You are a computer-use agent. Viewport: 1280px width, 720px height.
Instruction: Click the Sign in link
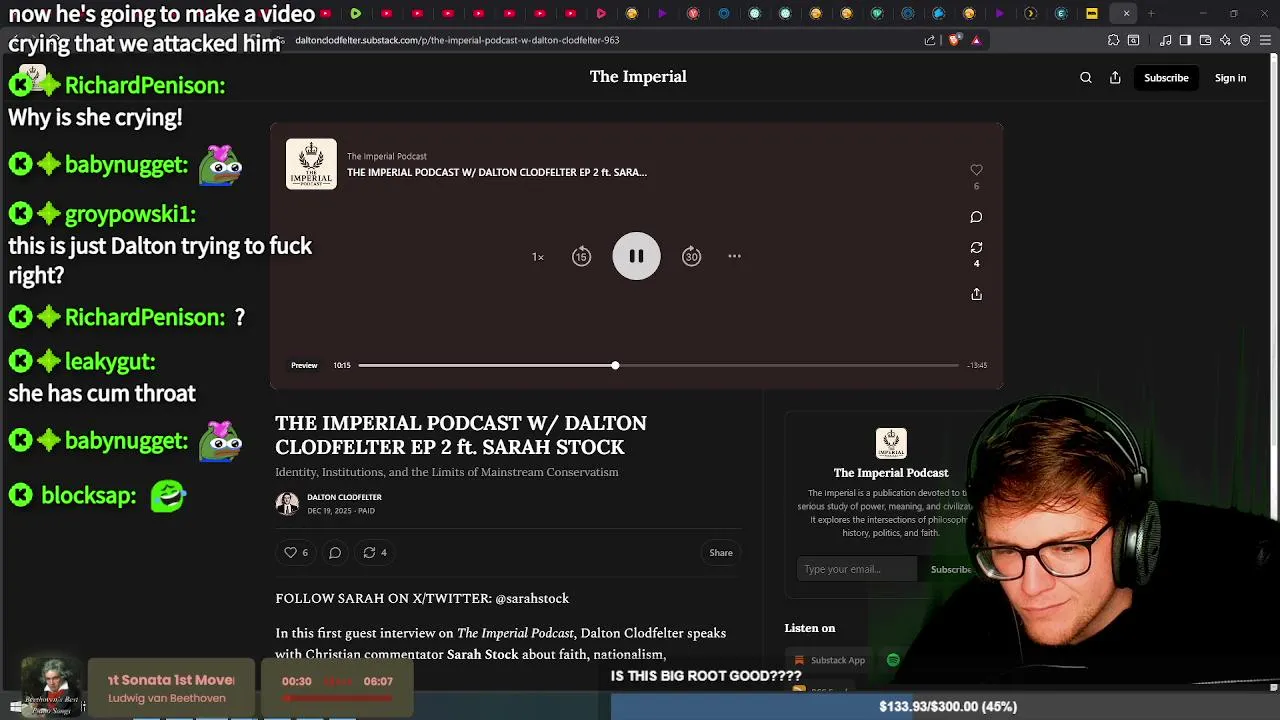click(1230, 78)
